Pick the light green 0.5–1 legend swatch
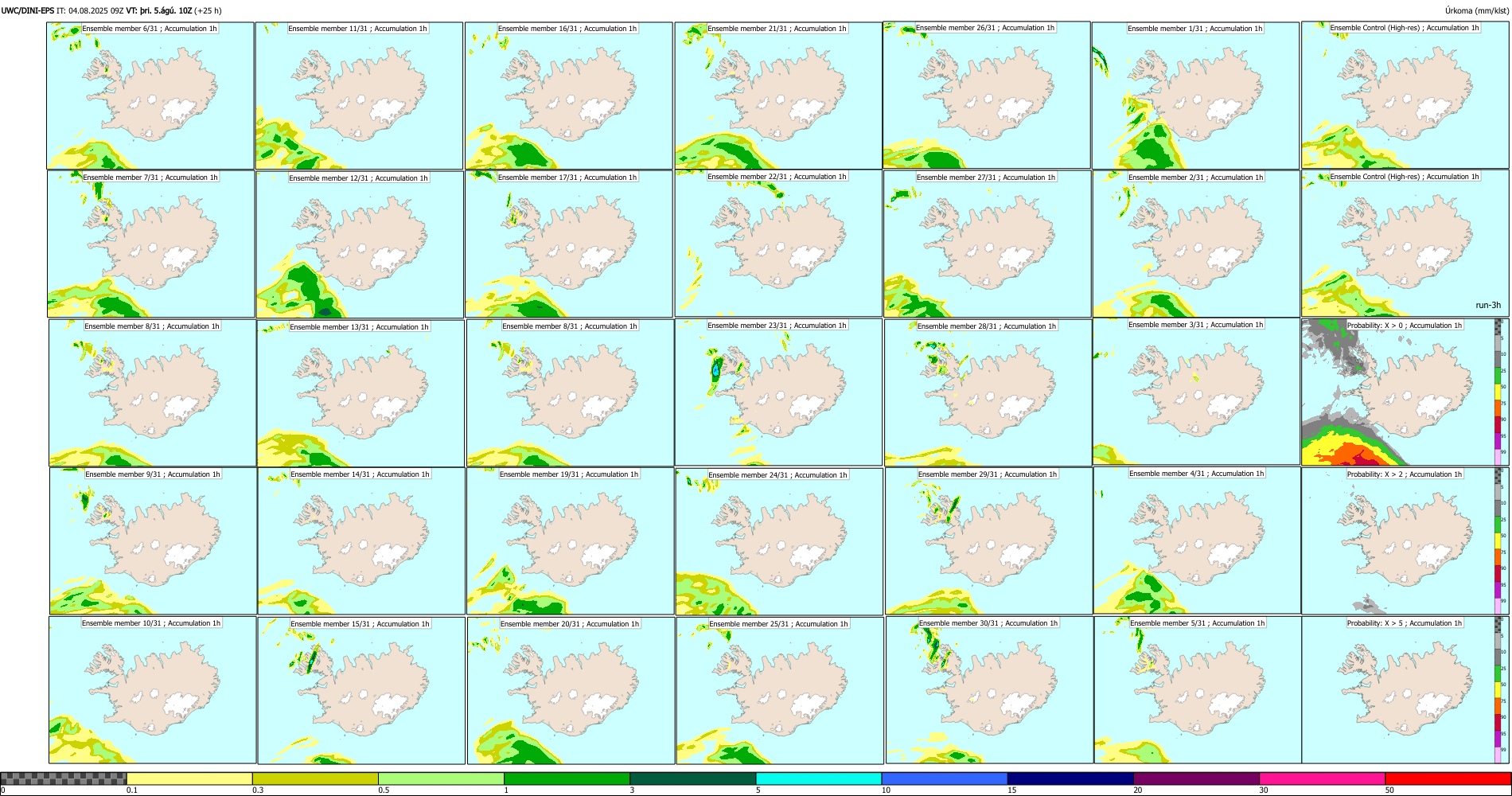 click(441, 778)
